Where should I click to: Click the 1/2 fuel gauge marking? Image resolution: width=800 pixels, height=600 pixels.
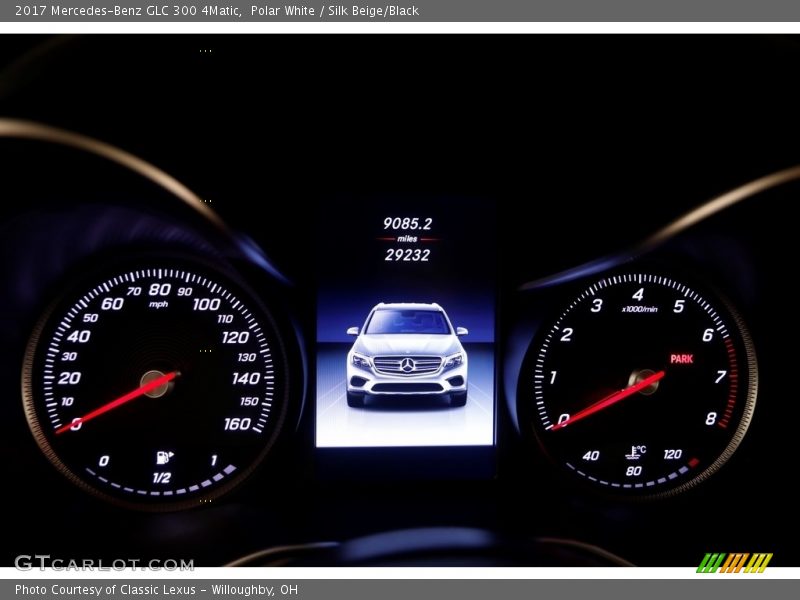pos(162,478)
